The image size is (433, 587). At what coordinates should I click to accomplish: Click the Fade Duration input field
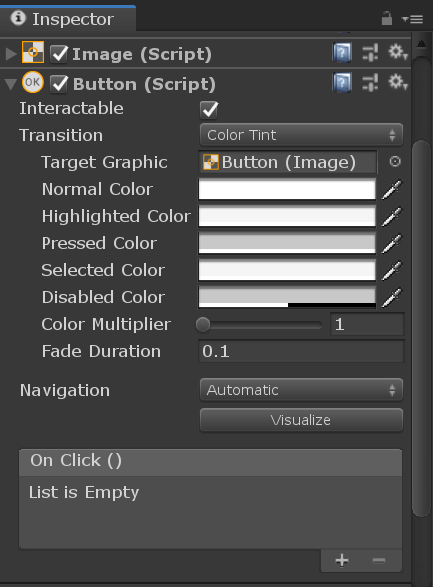(x=301, y=351)
